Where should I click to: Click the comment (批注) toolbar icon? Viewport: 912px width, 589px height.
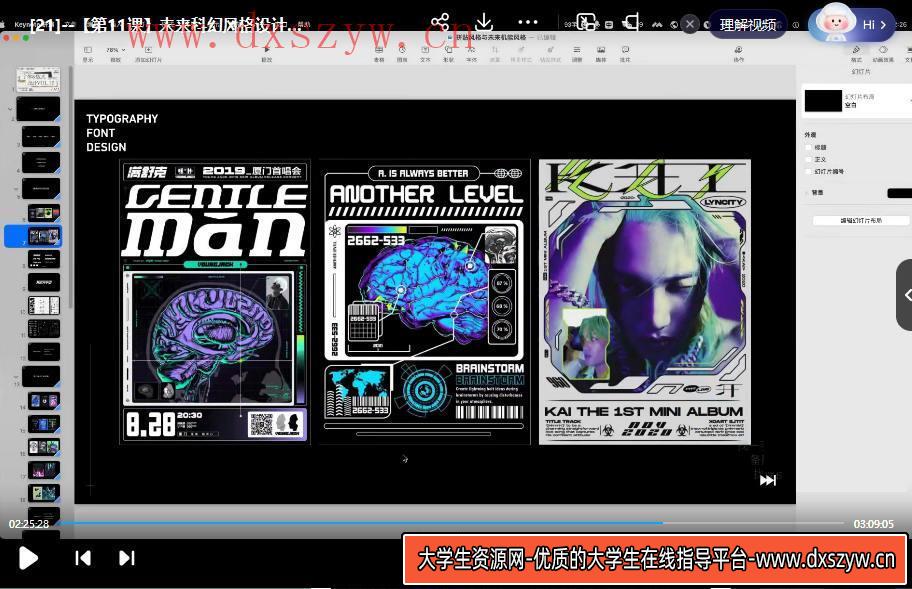coord(625,50)
